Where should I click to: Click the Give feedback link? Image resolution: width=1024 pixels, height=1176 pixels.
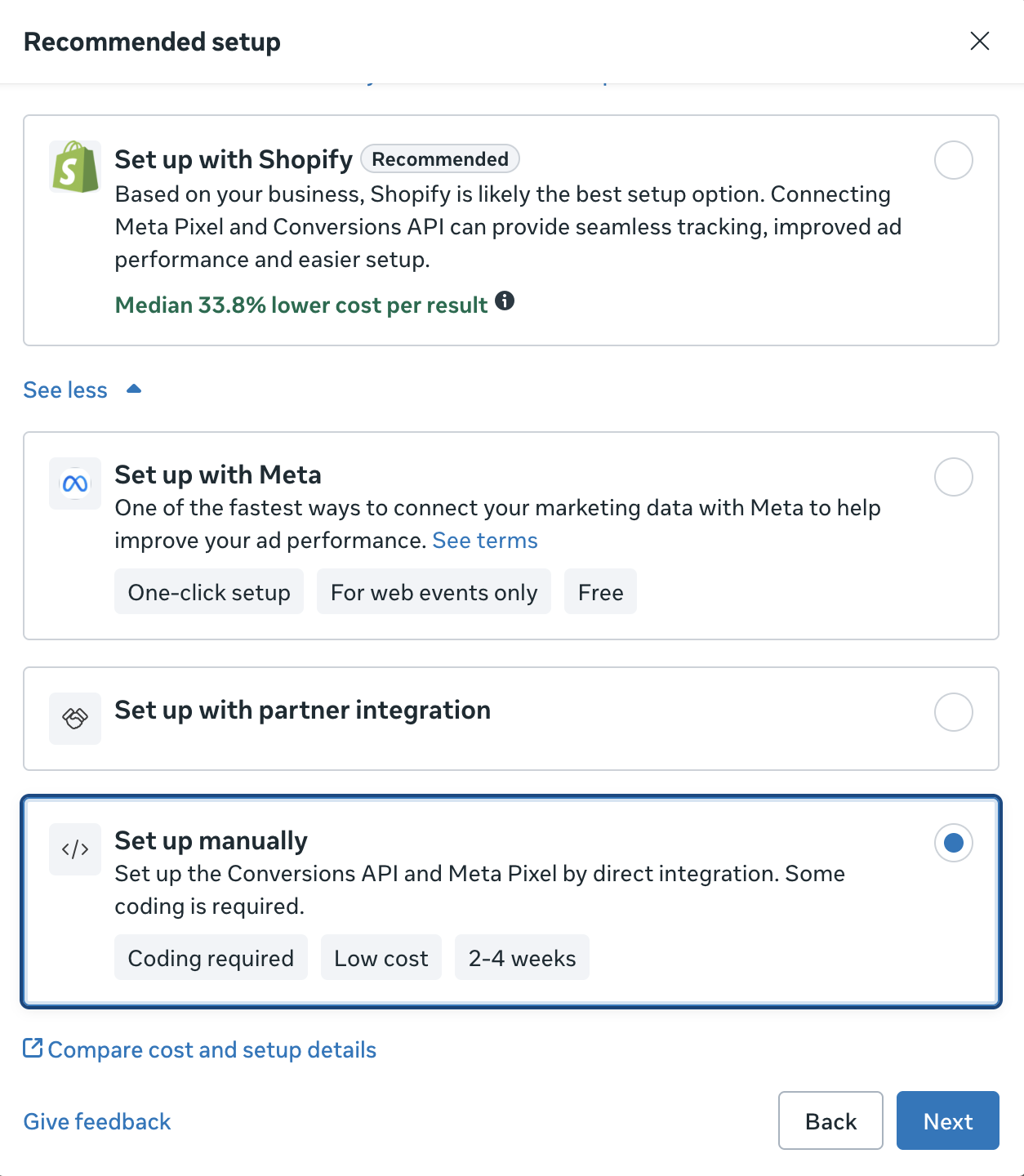pyautogui.click(x=97, y=1121)
